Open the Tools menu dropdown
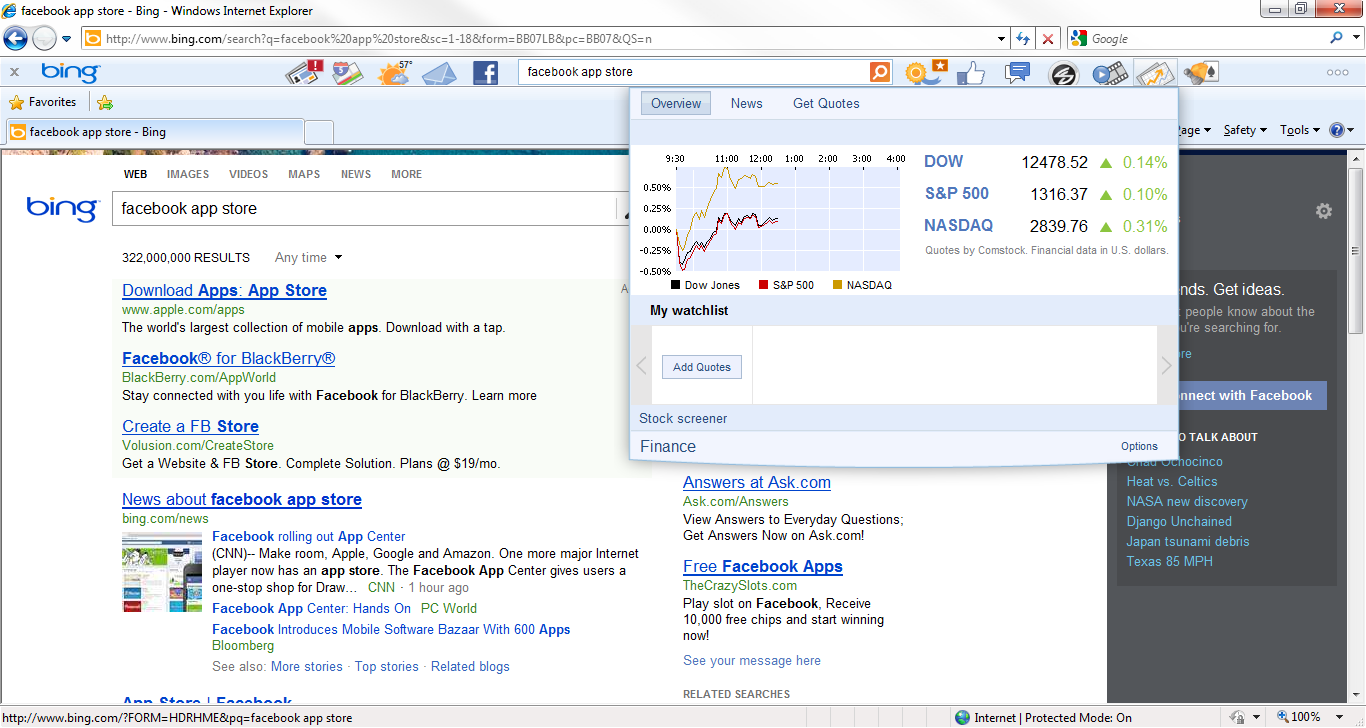 coord(1301,130)
